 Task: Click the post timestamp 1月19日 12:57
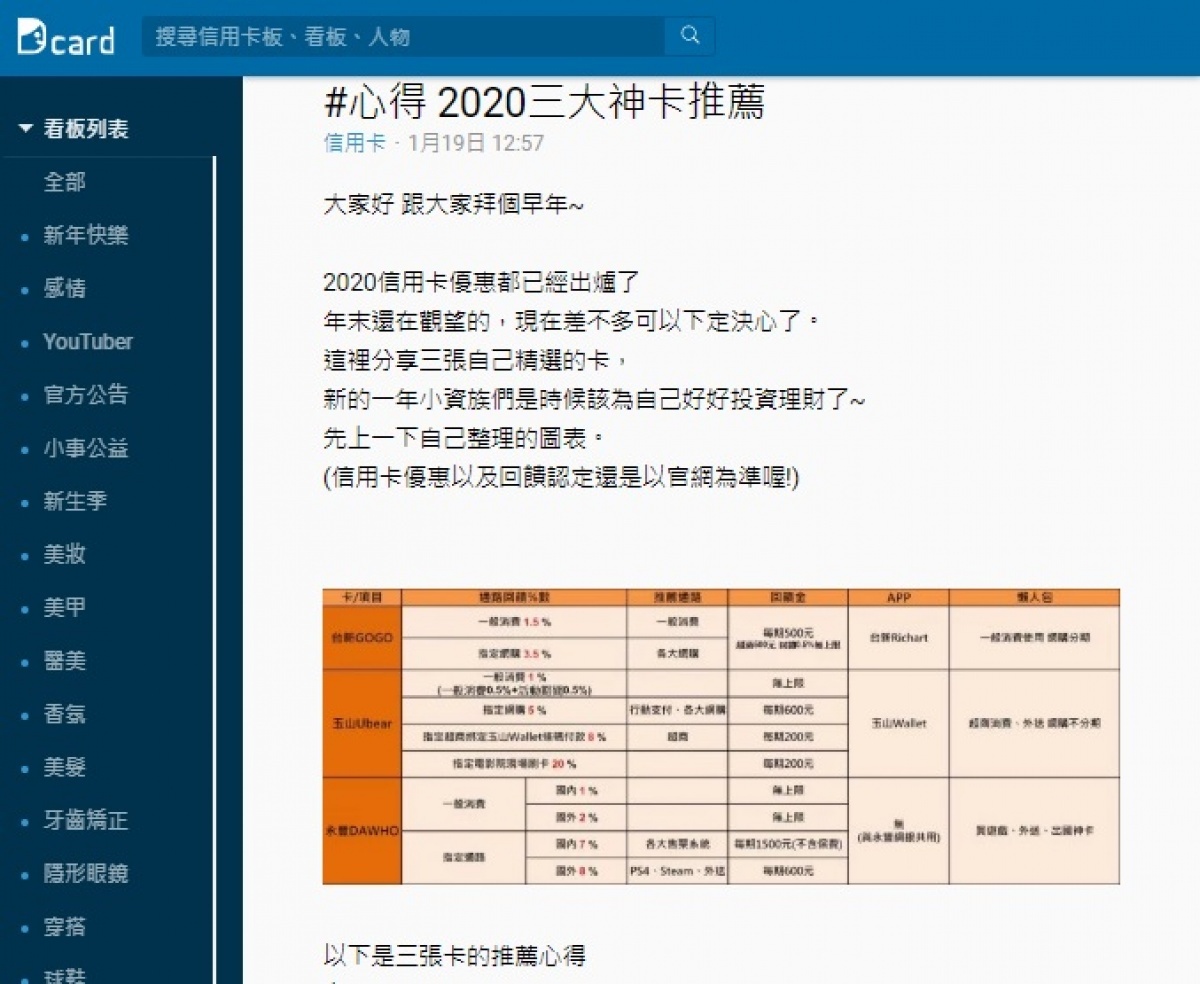(476, 143)
